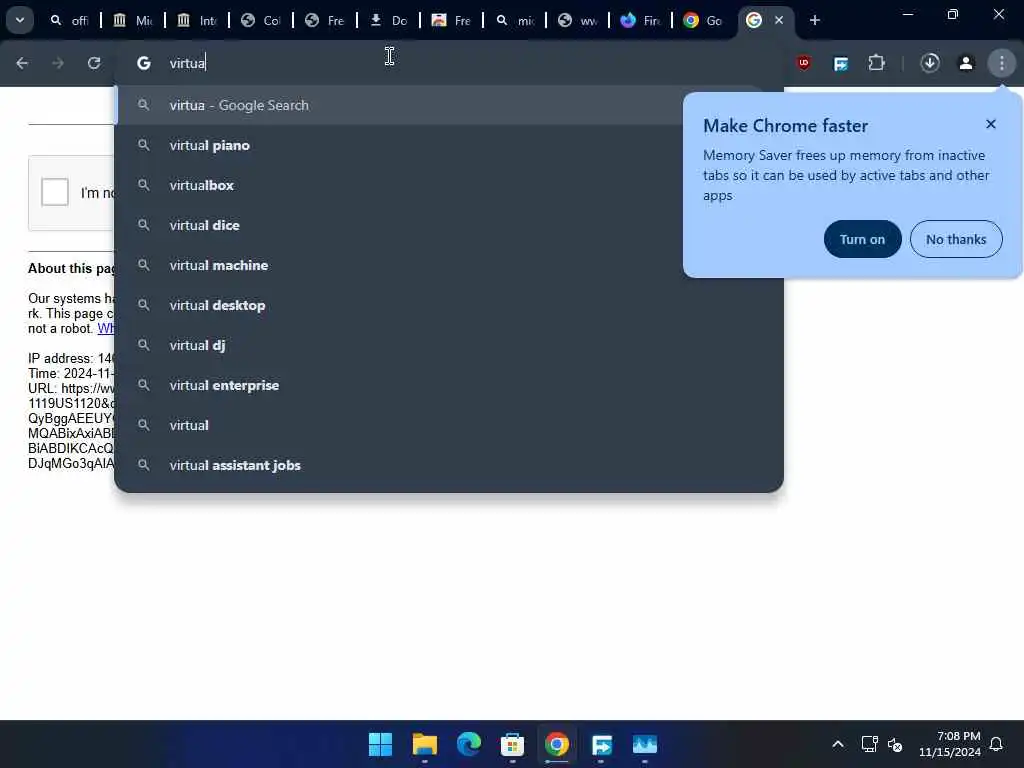Go back to previous page
Viewport: 1024px width, 768px height.
click(x=22, y=63)
